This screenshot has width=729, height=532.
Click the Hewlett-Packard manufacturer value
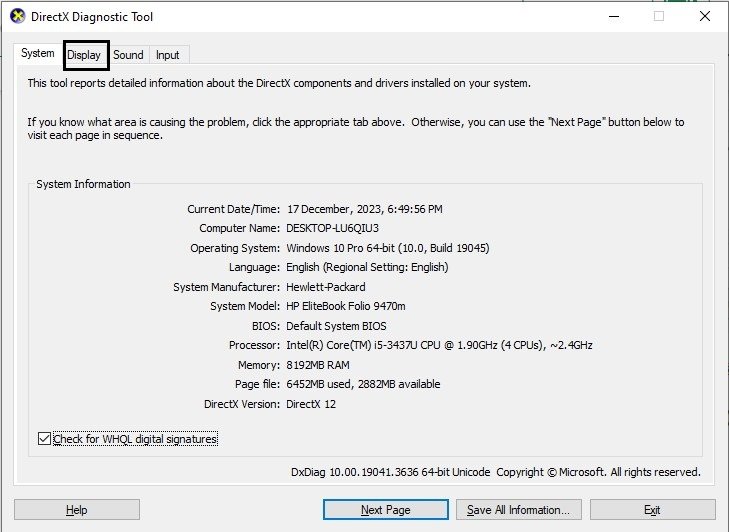pos(326,287)
